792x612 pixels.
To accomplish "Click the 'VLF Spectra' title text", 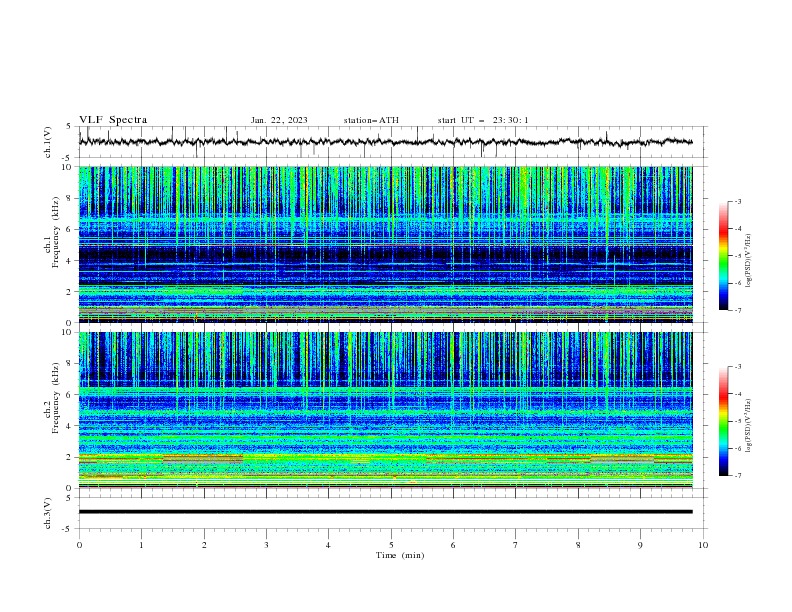I will (113, 120).
